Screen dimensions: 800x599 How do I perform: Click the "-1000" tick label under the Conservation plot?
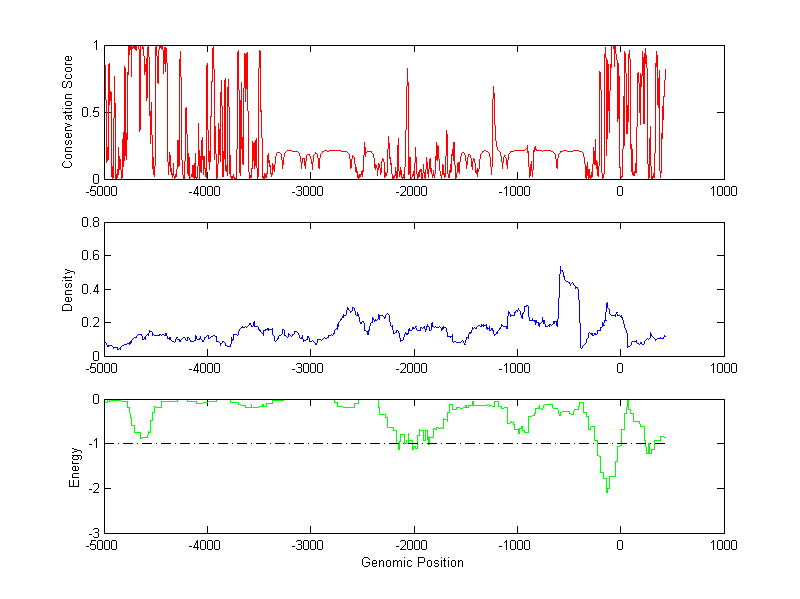(516, 191)
